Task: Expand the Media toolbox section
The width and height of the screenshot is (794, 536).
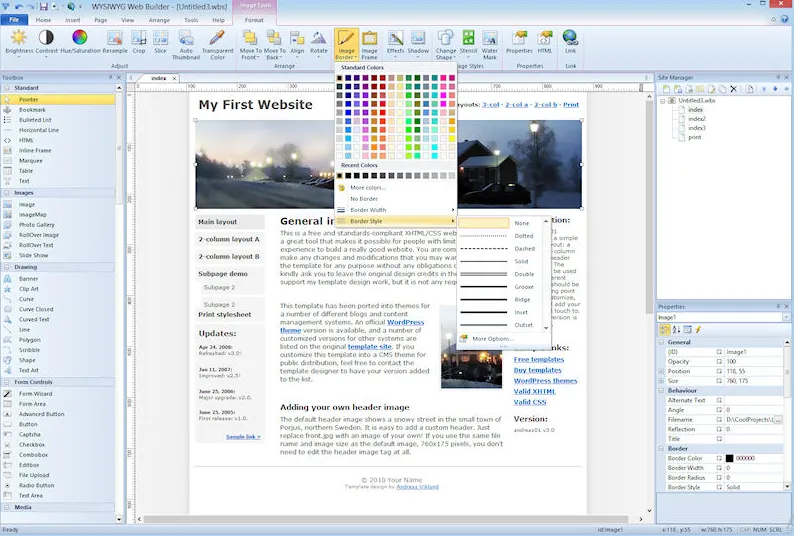Action: pyautogui.click(x=7, y=507)
